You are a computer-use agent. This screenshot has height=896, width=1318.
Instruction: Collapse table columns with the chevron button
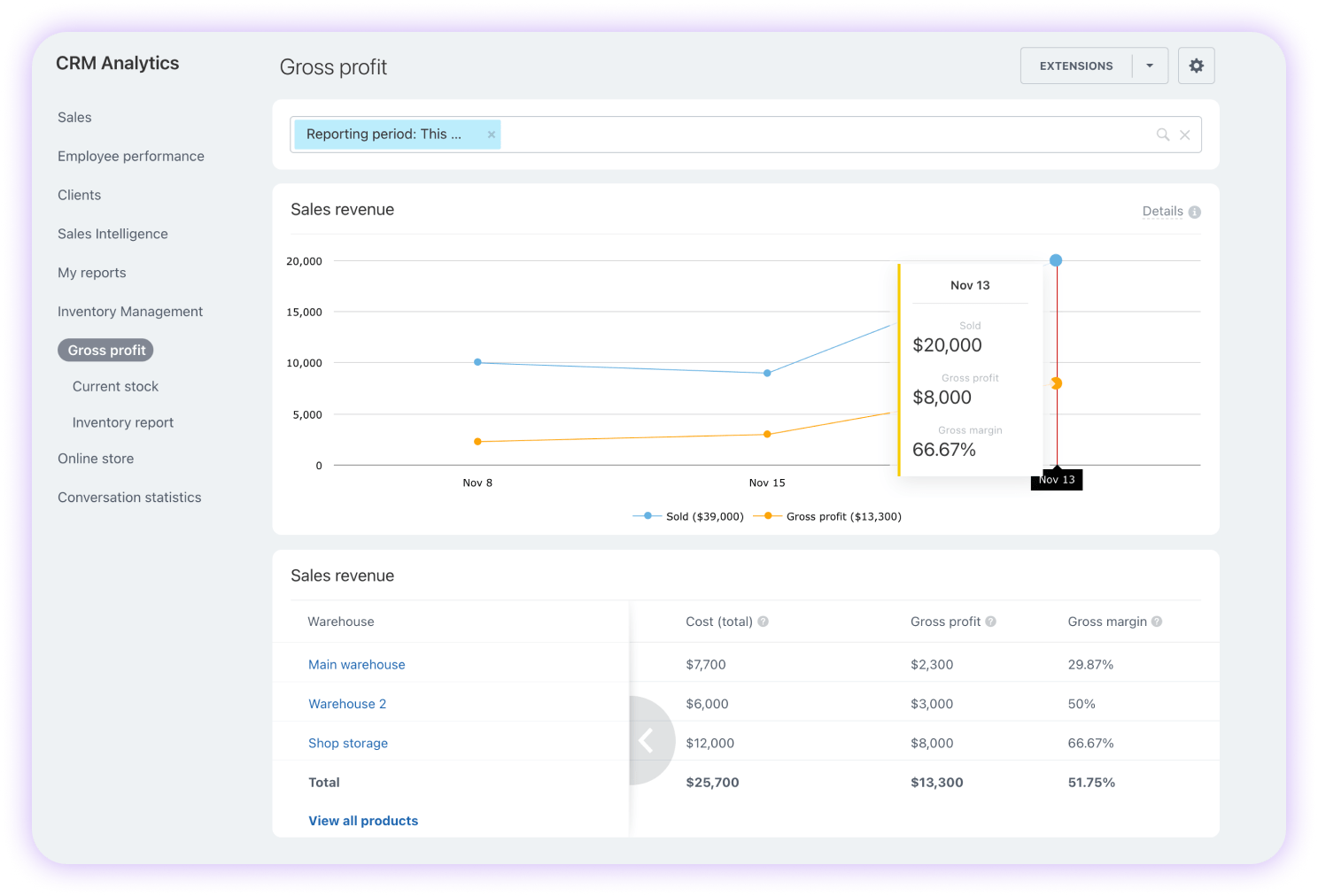click(x=646, y=741)
